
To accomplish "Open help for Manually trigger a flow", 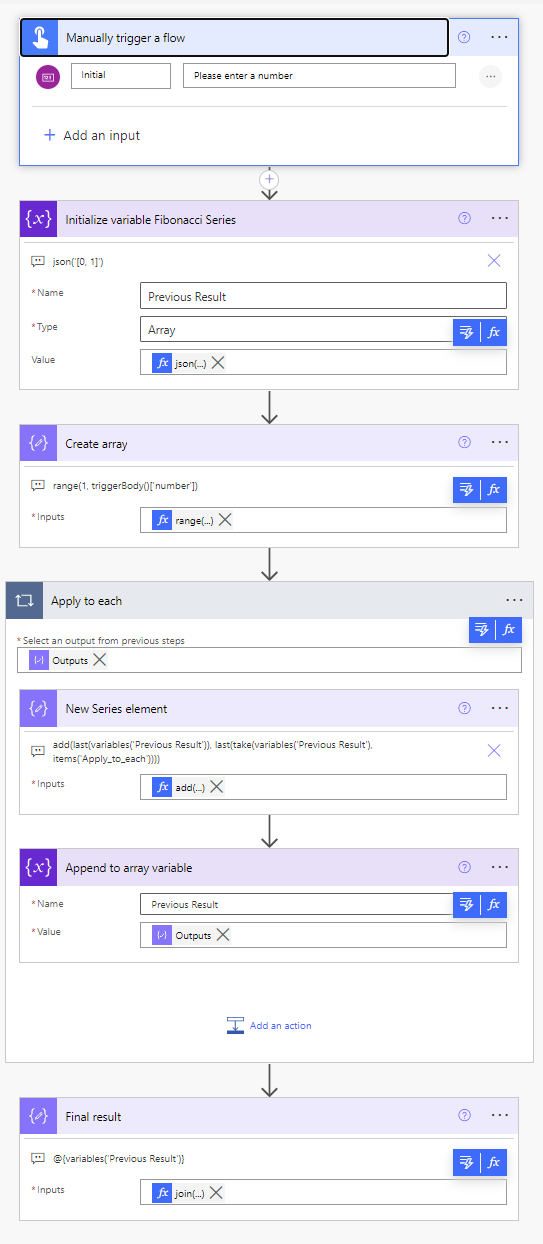I will 464,37.
